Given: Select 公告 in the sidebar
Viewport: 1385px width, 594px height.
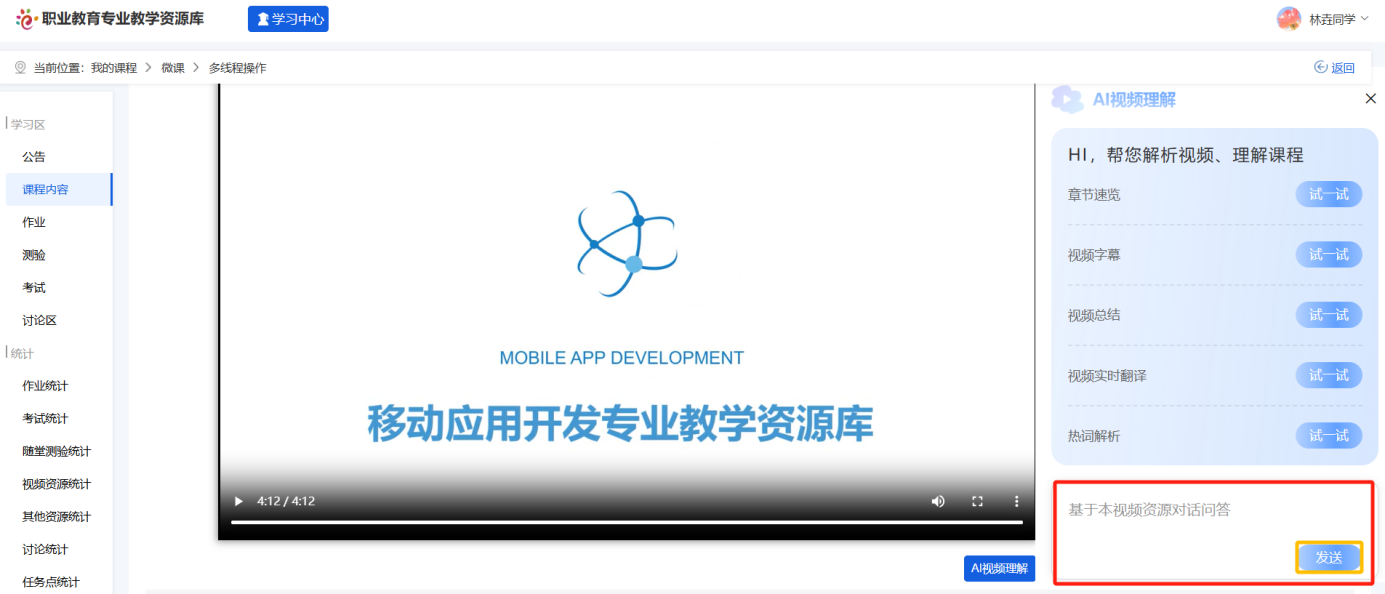Looking at the screenshot, I should [x=34, y=157].
